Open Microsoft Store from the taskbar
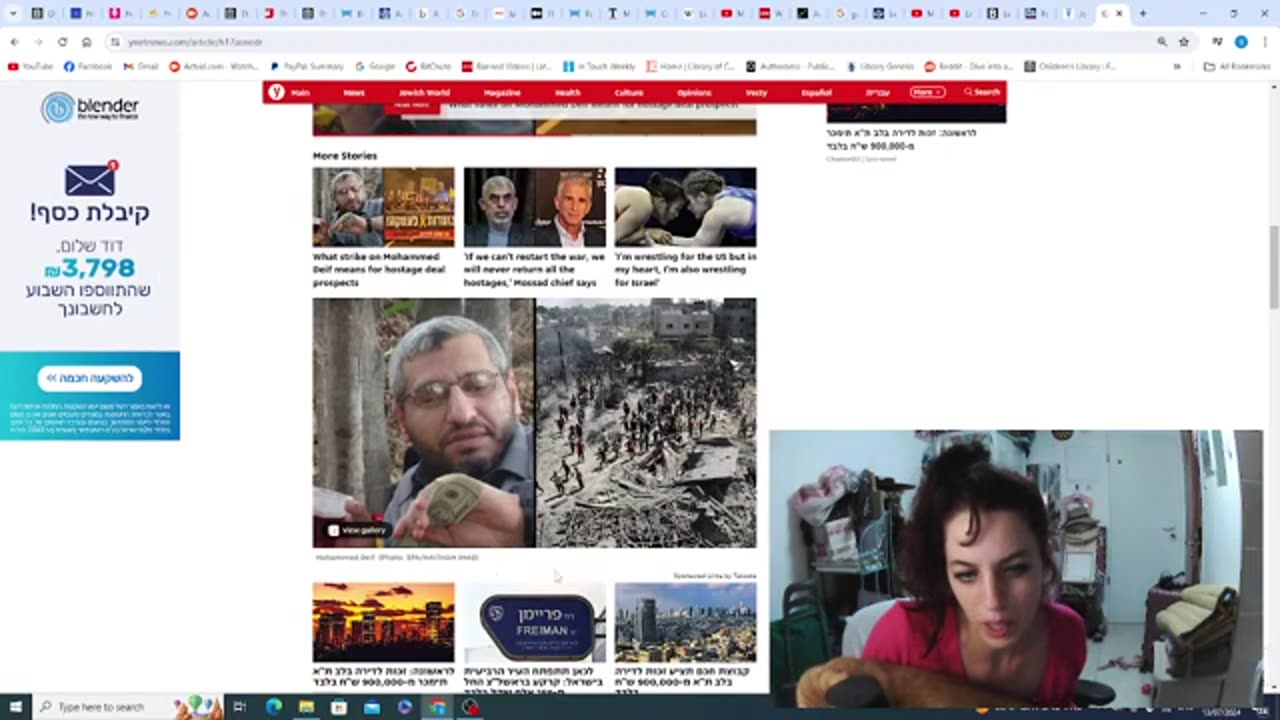This screenshot has width=1280, height=720. [x=339, y=707]
